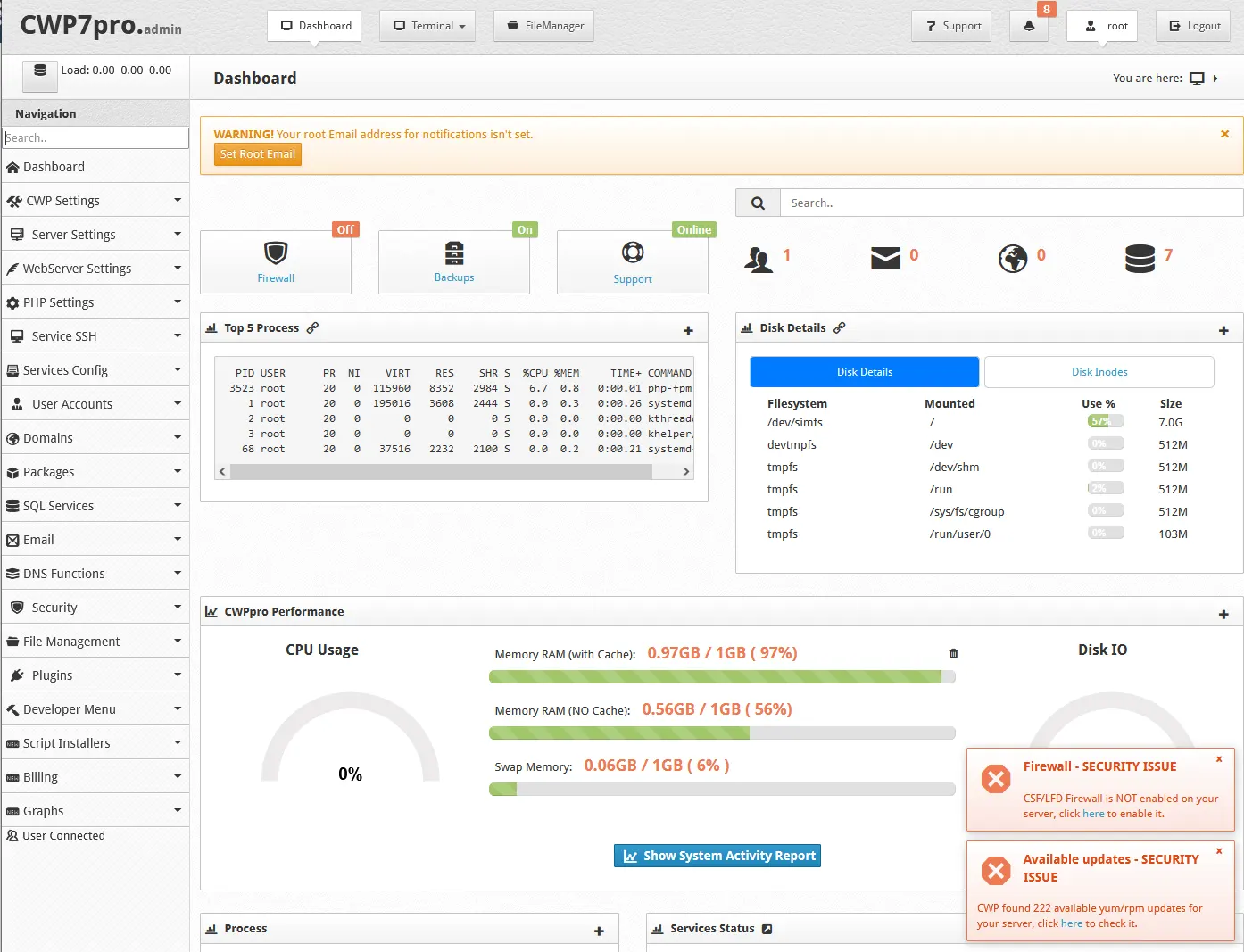Click the dashboard Search.. input field
This screenshot has width=1244, height=952.
coord(1011,203)
